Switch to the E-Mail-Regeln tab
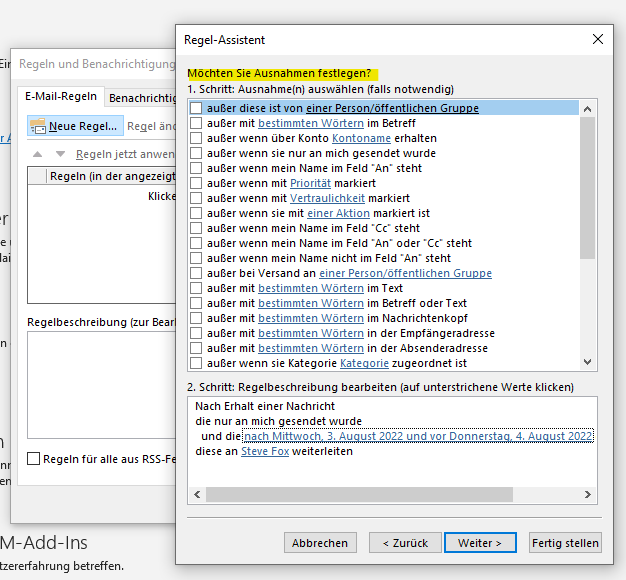Image resolution: width=626 pixels, height=580 pixels. [61, 96]
